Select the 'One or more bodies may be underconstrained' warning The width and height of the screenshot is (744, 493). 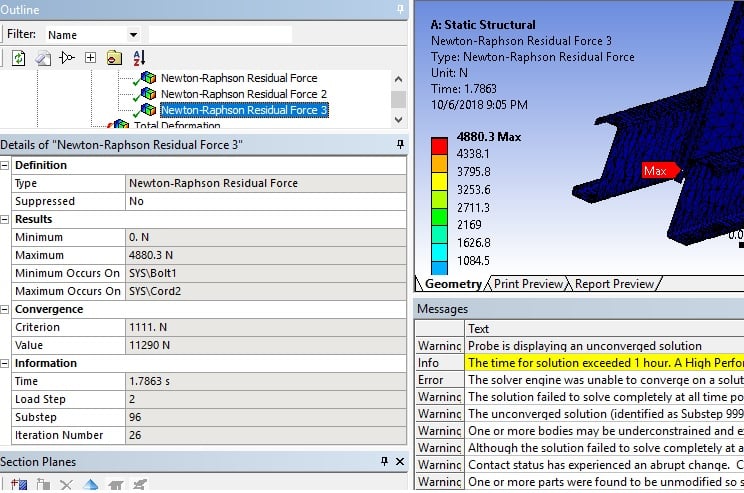point(604,431)
